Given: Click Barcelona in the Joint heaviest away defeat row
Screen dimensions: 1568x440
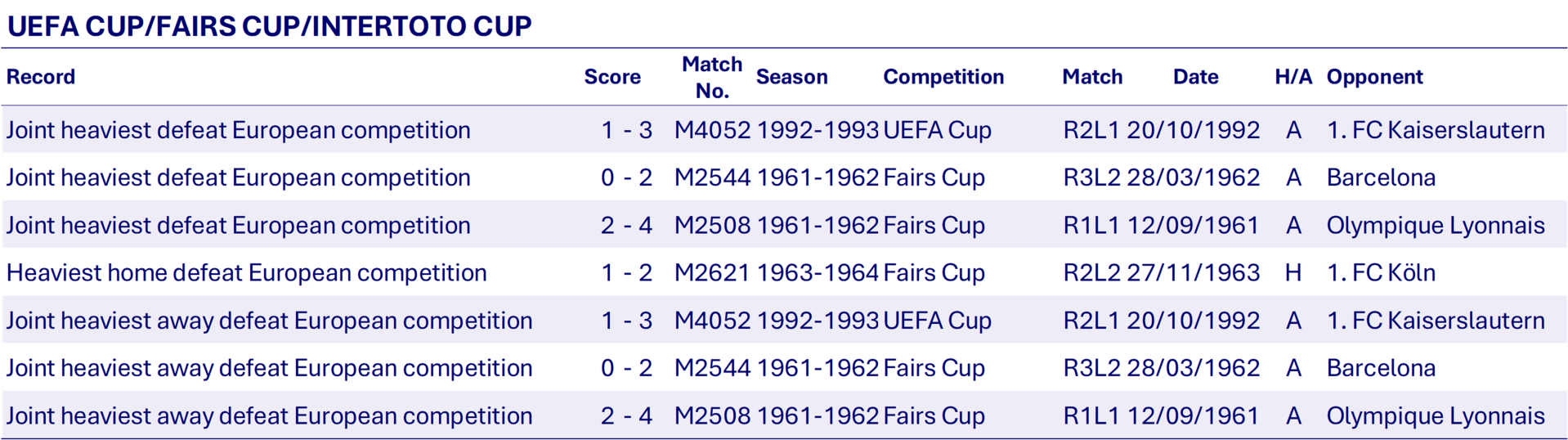Looking at the screenshot, I should (1381, 368).
